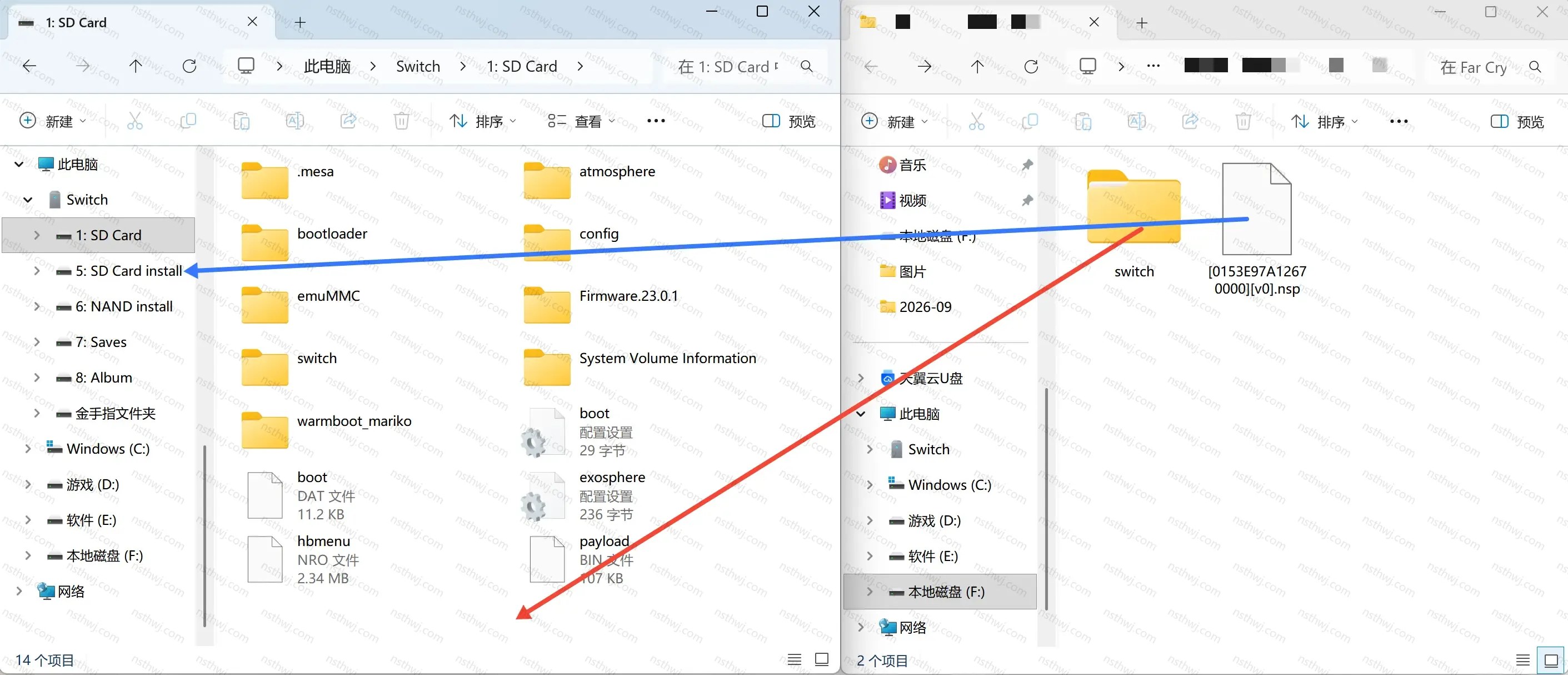Viewport: 1568px width, 675px height.
Task: Refresh the right Explorer window
Action: pyautogui.click(x=1031, y=66)
